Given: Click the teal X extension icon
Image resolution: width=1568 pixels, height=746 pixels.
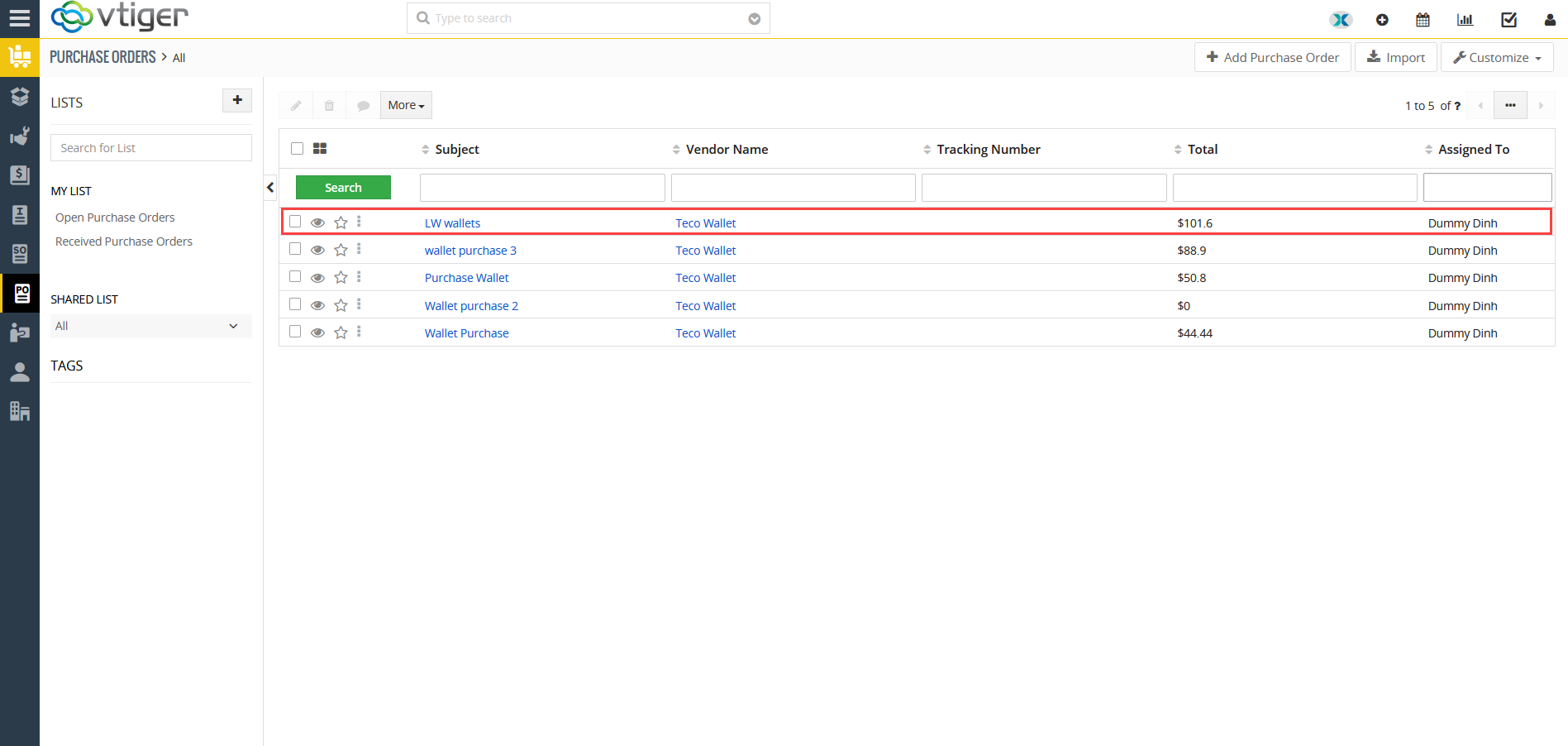Looking at the screenshot, I should coord(1341,19).
